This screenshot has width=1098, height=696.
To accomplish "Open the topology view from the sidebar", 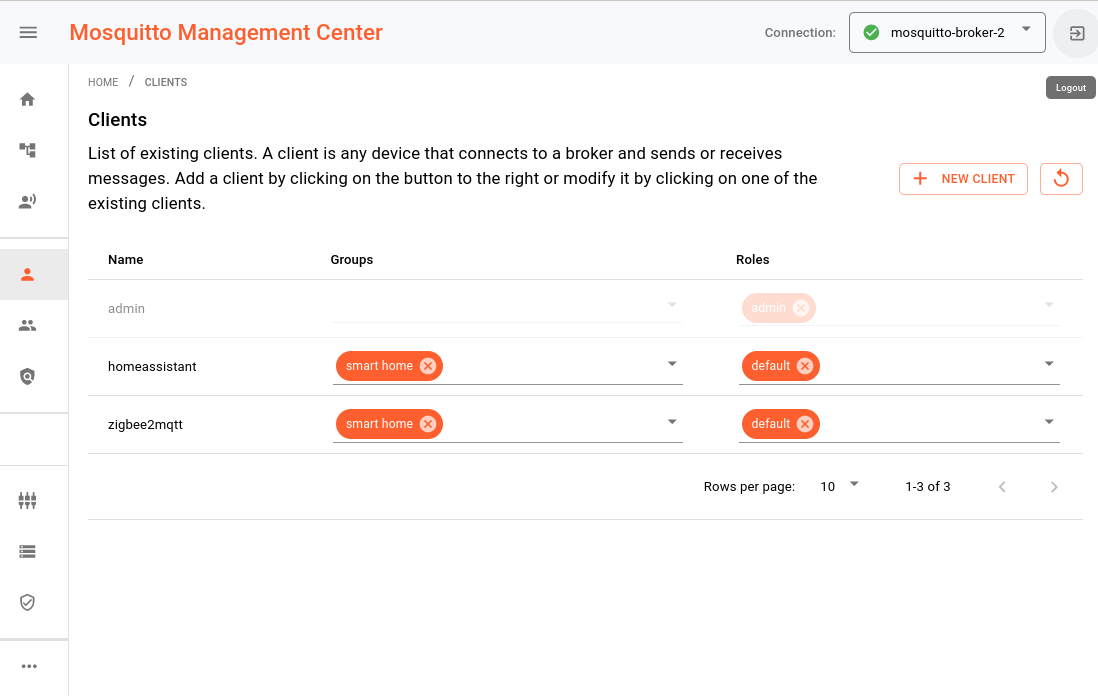I will [x=27, y=149].
